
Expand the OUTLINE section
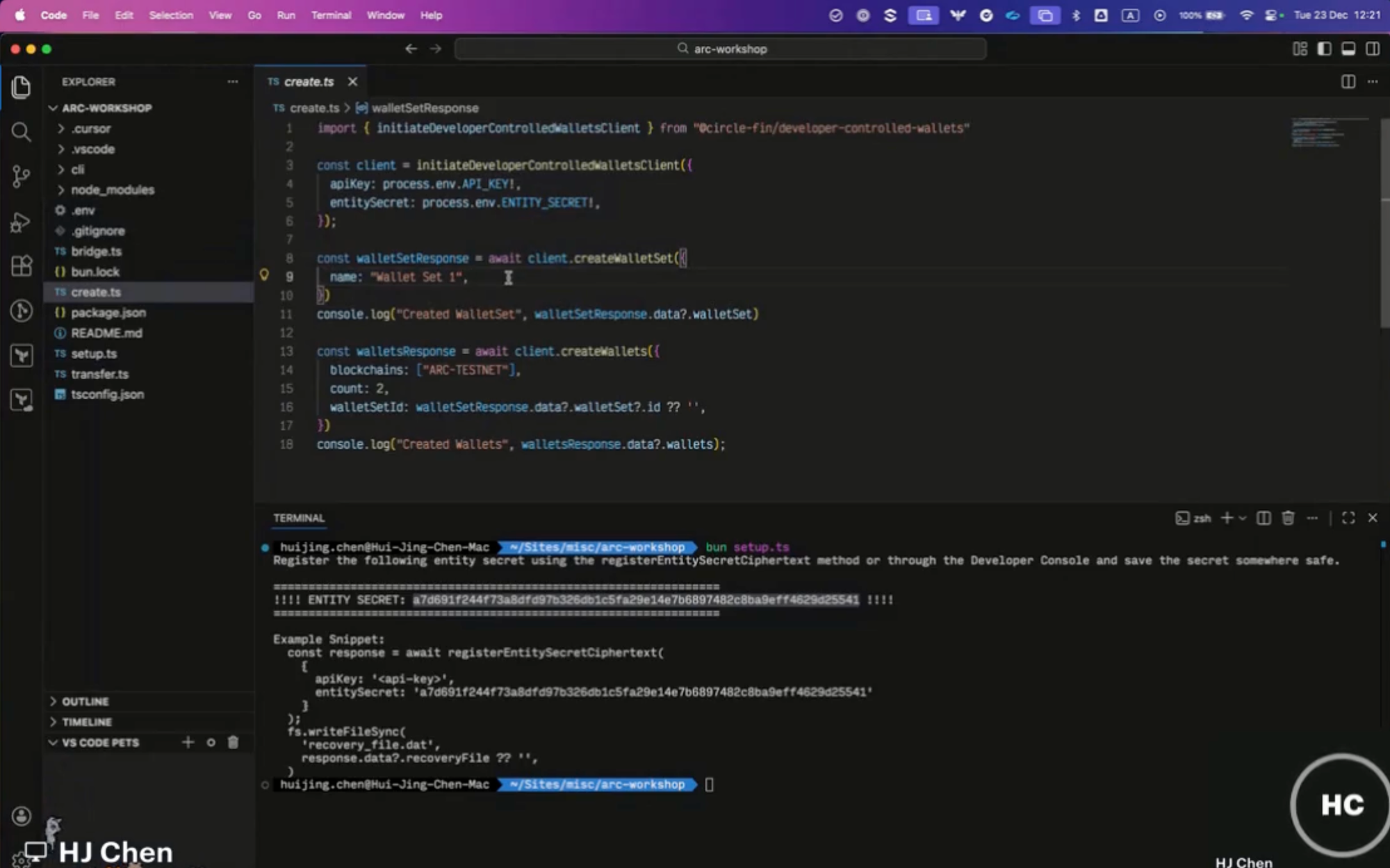pos(85,702)
